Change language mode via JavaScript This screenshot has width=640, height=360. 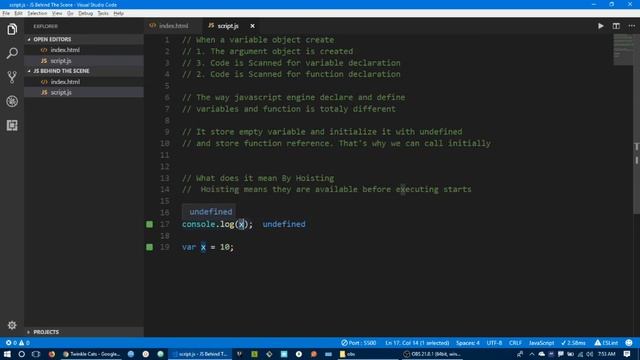tap(541, 343)
